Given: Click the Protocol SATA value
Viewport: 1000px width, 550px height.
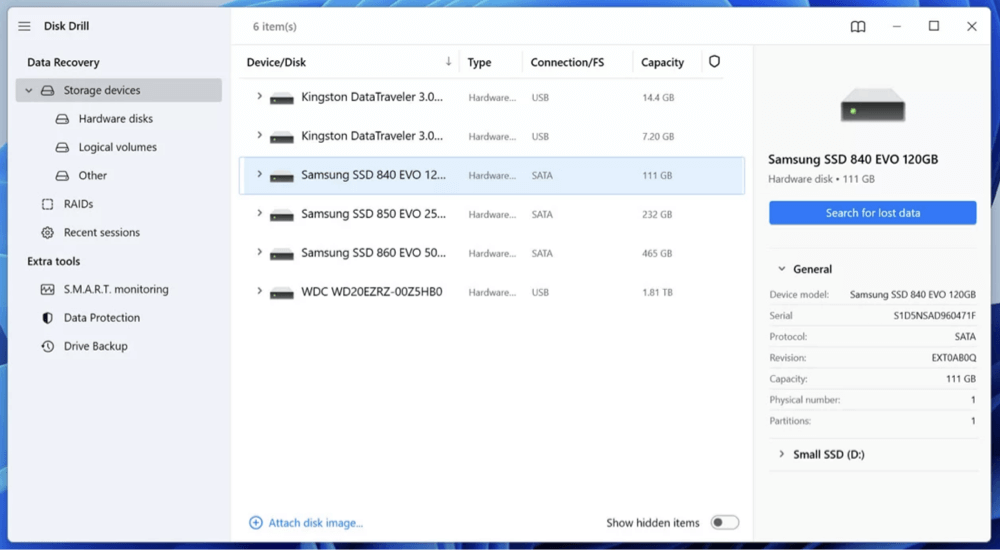Looking at the screenshot, I should click(x=965, y=337).
